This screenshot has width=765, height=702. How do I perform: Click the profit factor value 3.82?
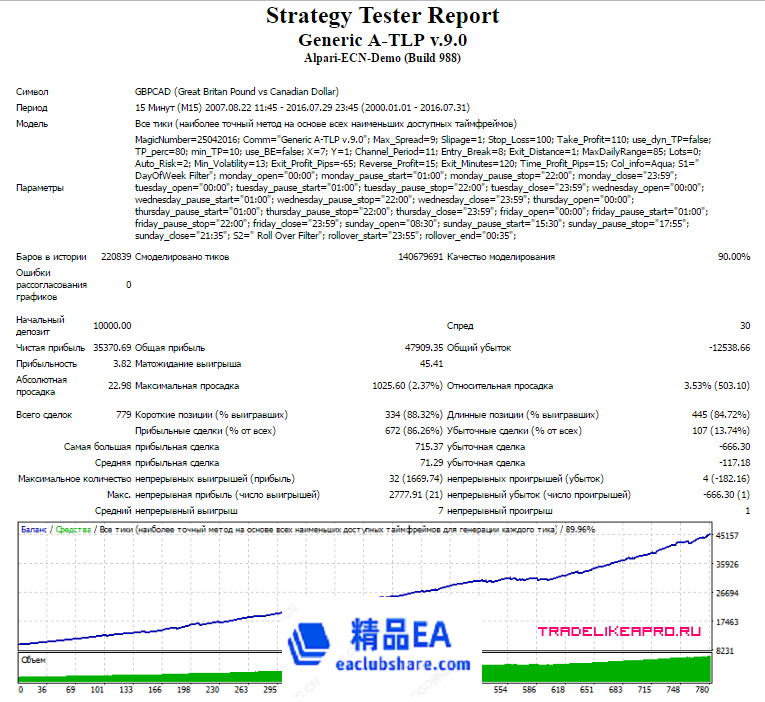[122, 364]
